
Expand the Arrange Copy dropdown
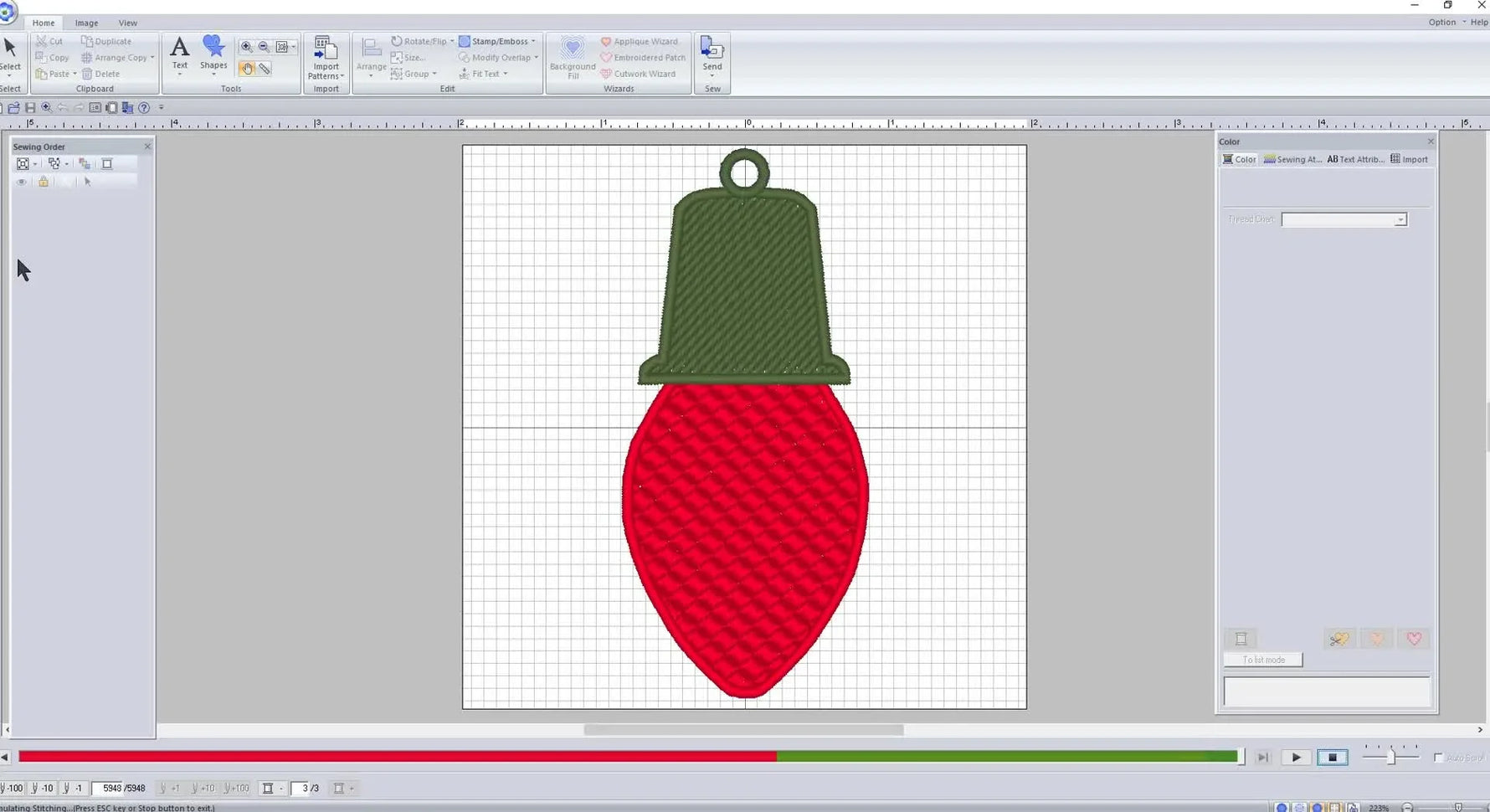(x=152, y=58)
